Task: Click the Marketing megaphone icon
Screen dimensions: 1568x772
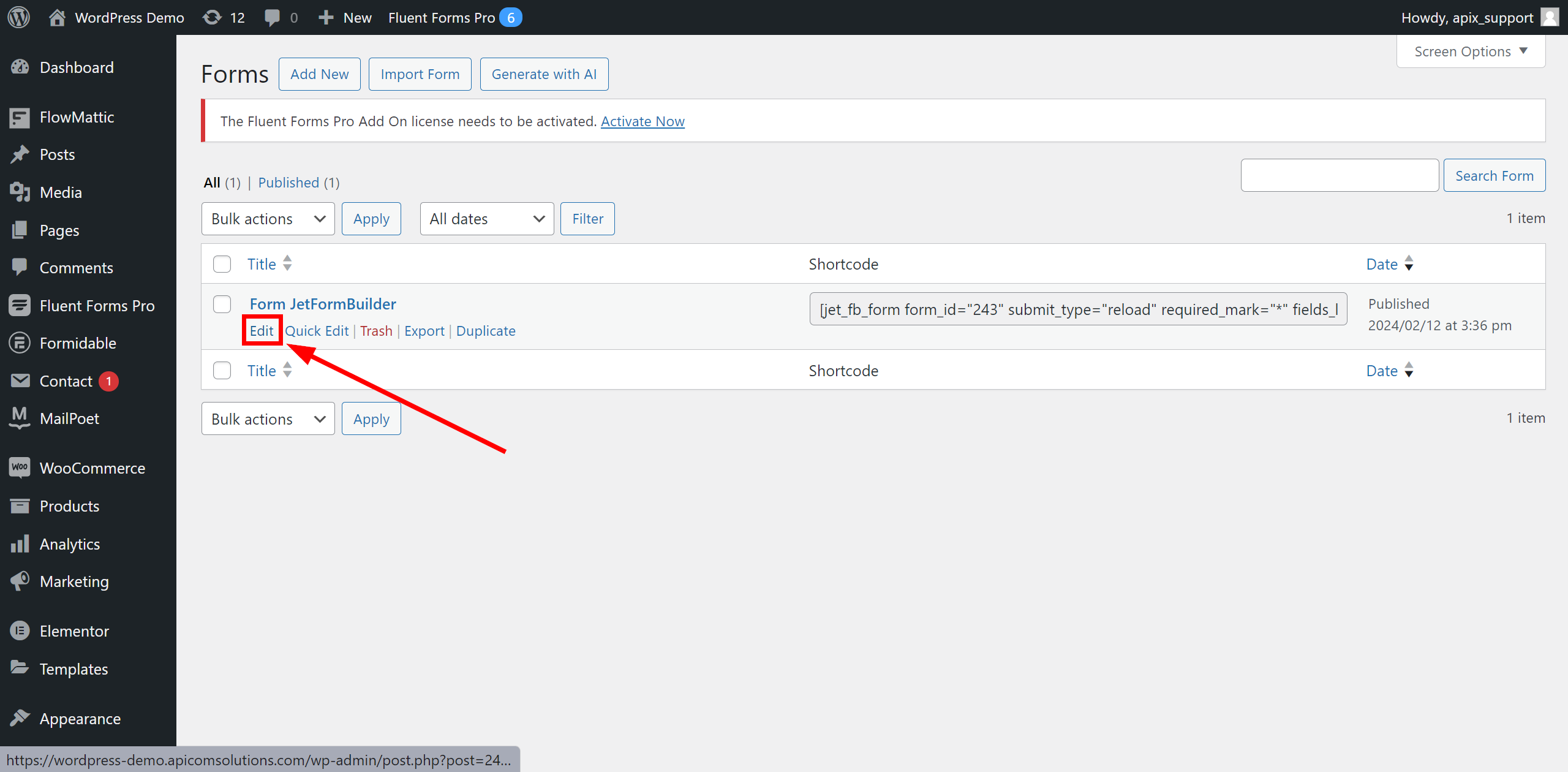Action: coord(20,581)
